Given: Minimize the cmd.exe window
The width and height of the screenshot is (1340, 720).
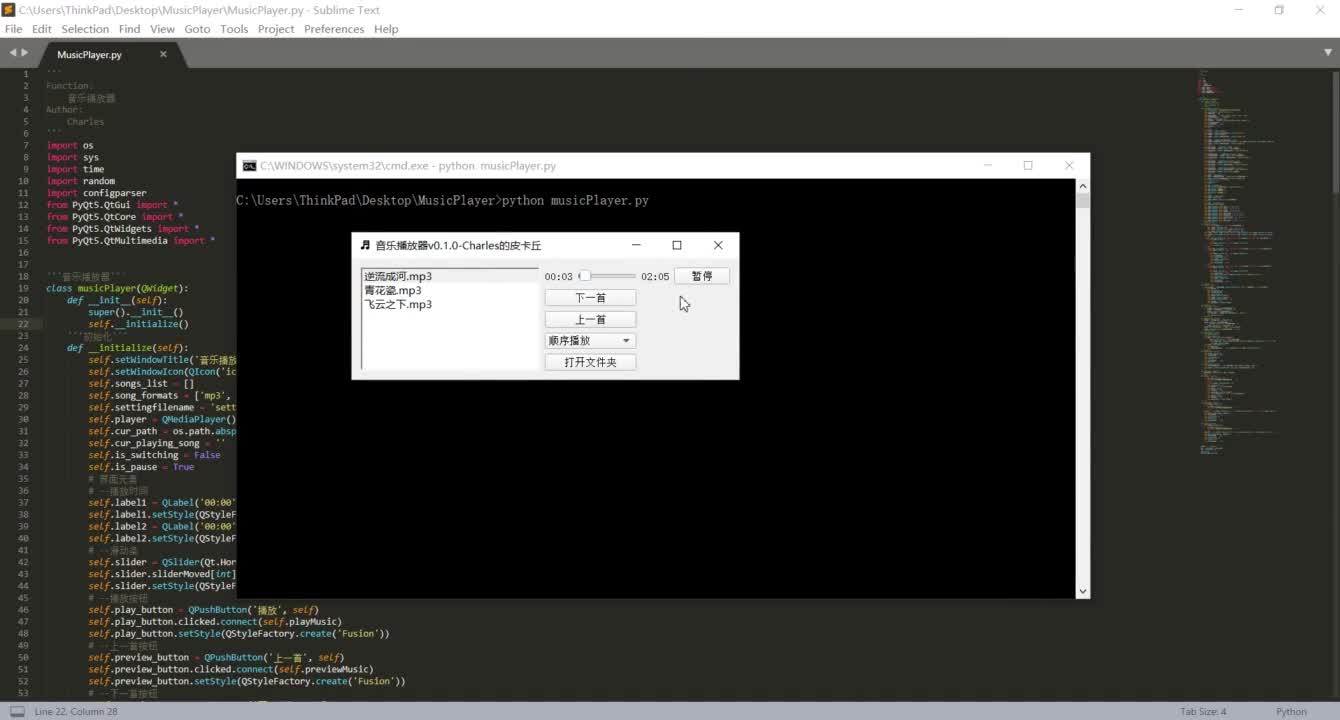Looking at the screenshot, I should pos(988,166).
